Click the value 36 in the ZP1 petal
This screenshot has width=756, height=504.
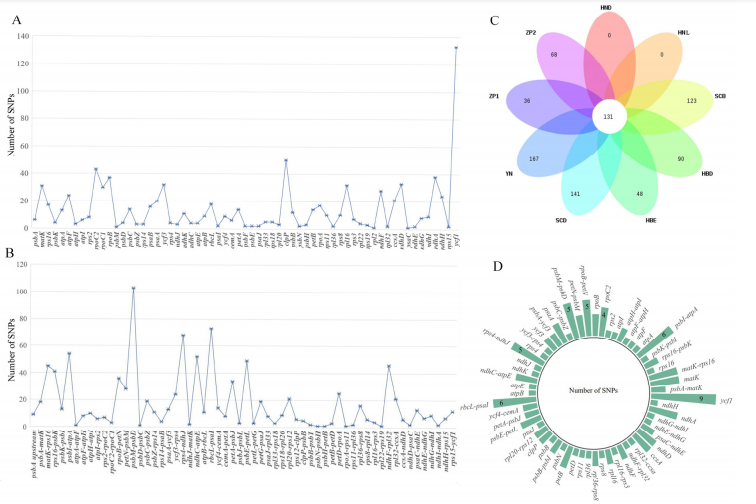tap(527, 101)
